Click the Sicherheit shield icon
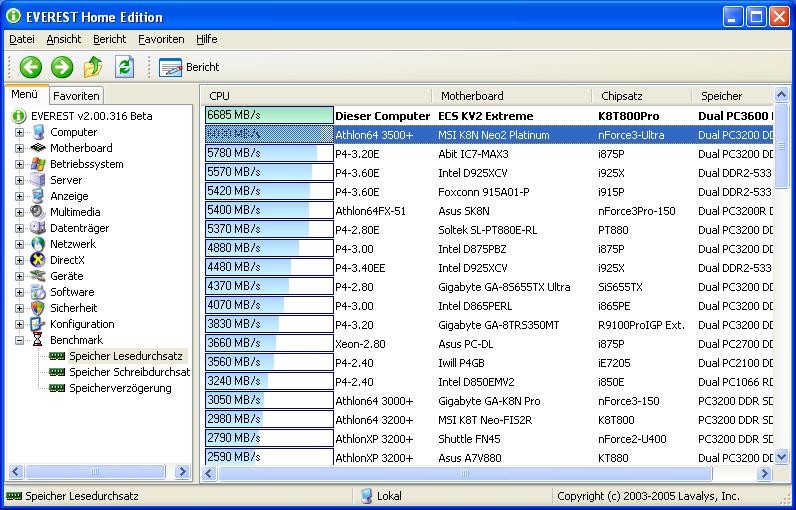The image size is (796, 510). tap(38, 308)
